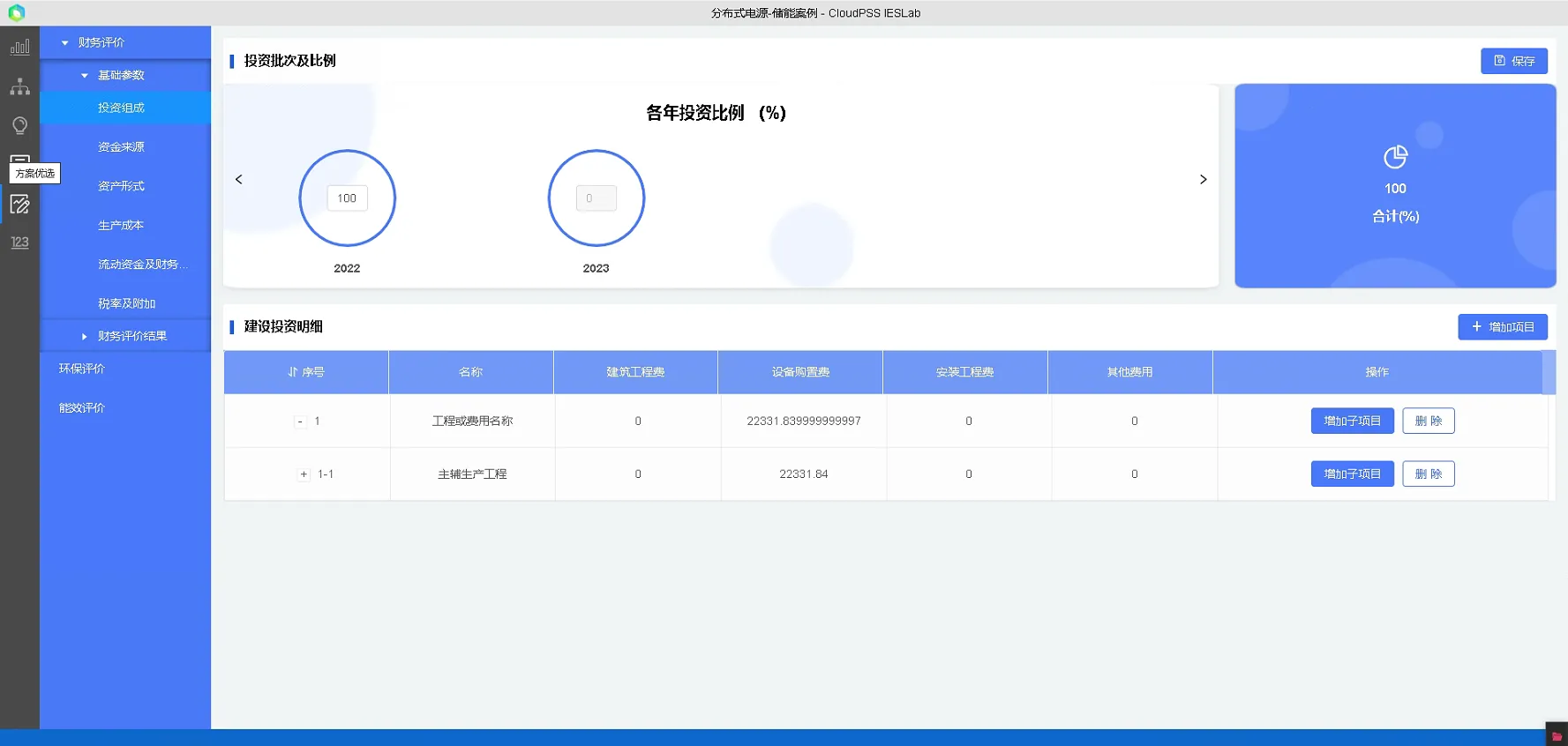Click the red folder icon at bottom right
The image size is (1568, 746).
[x=1557, y=736]
